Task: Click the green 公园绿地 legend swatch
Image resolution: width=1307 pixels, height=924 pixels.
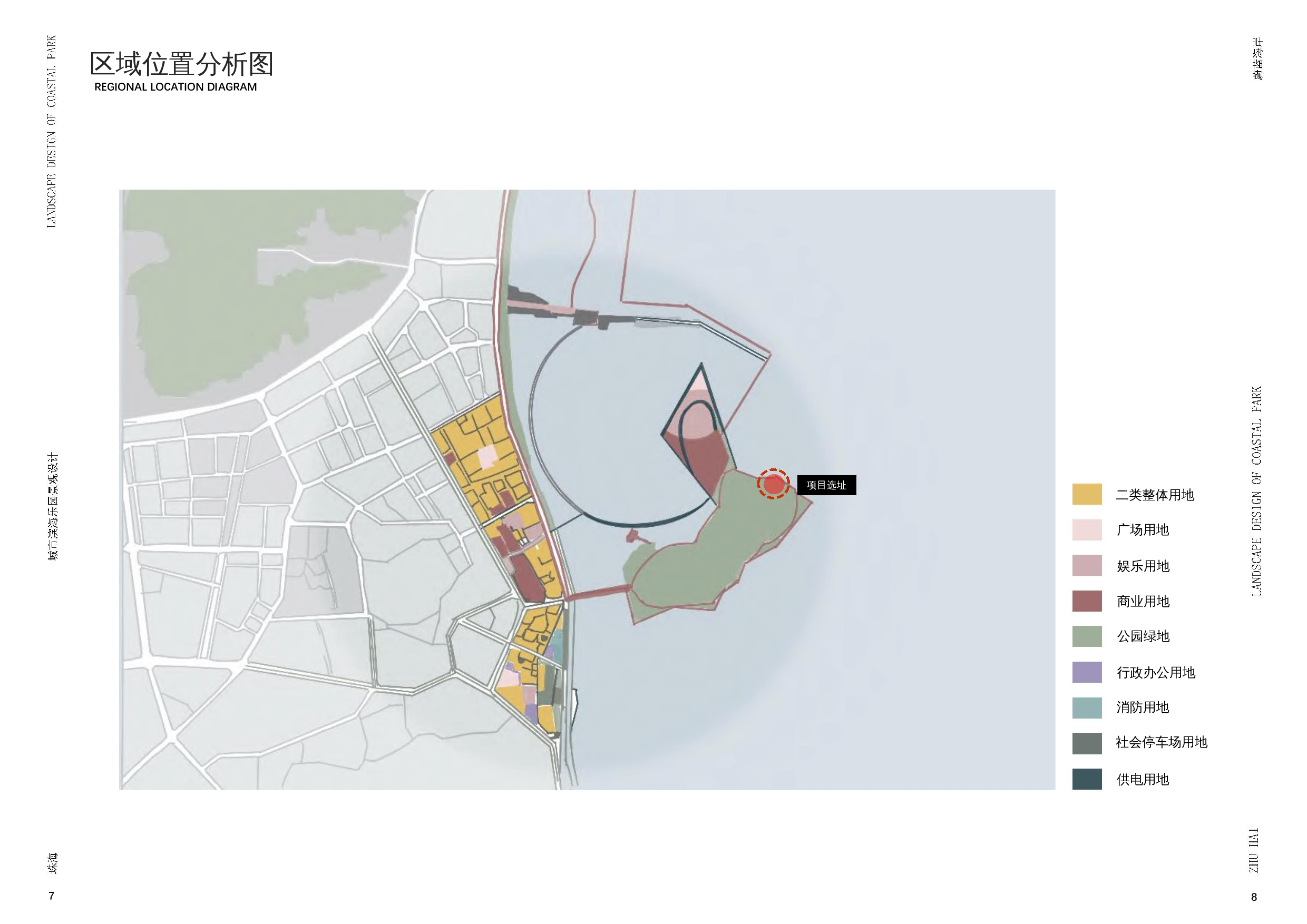Action: [1087, 636]
